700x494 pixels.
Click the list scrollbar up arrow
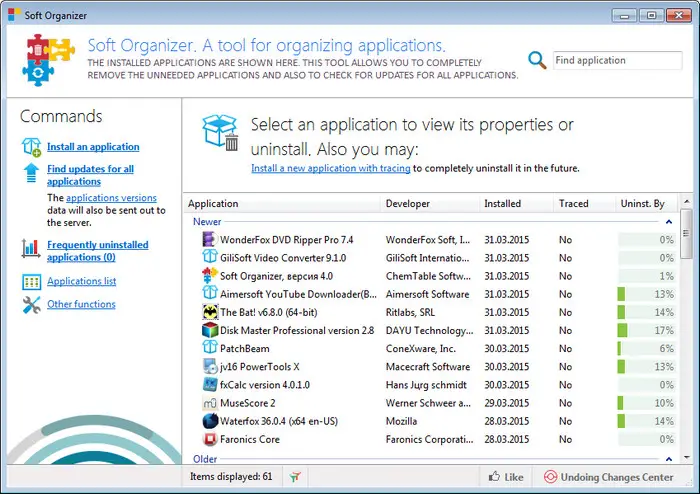pos(687,202)
